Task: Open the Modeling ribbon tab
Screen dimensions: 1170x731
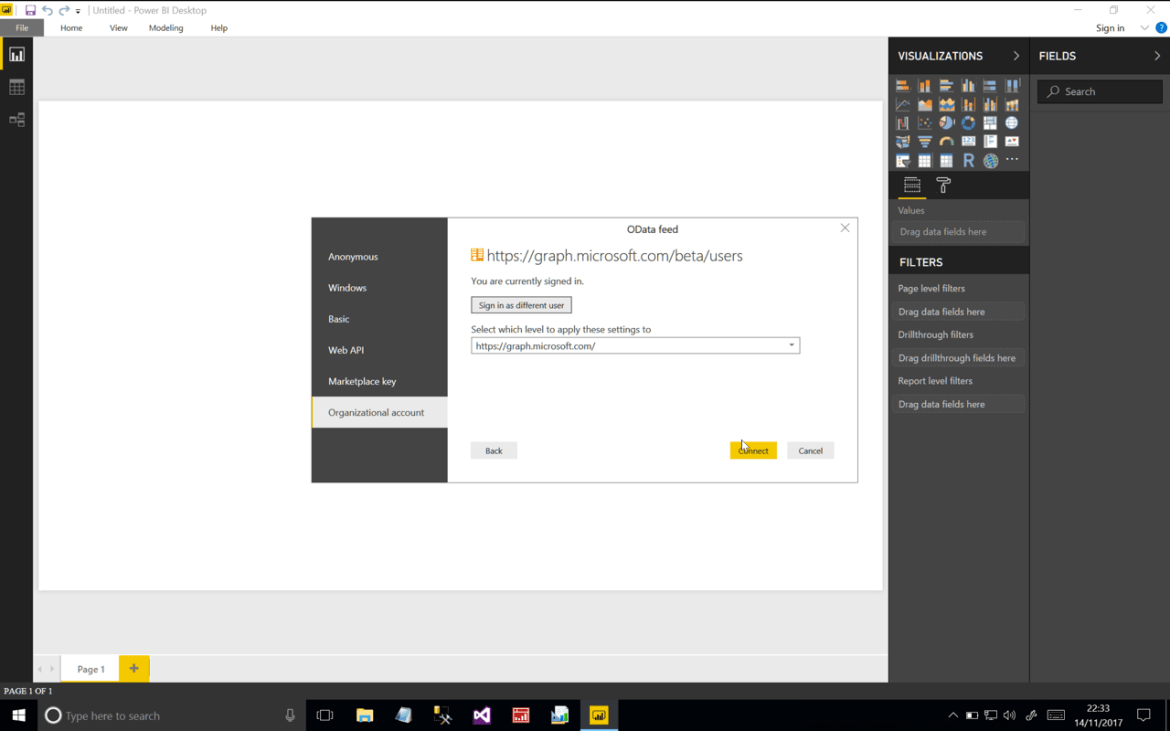Action: coord(166,28)
